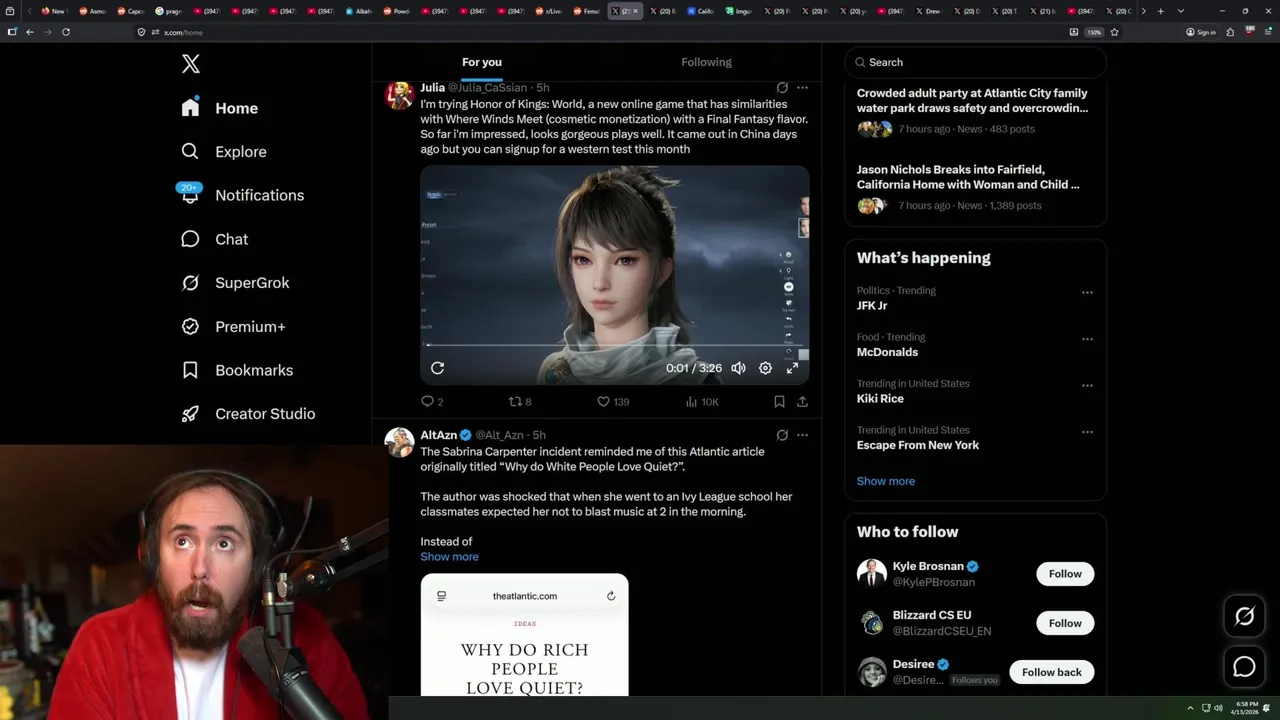Open Julia's profile avatar

tap(400, 95)
